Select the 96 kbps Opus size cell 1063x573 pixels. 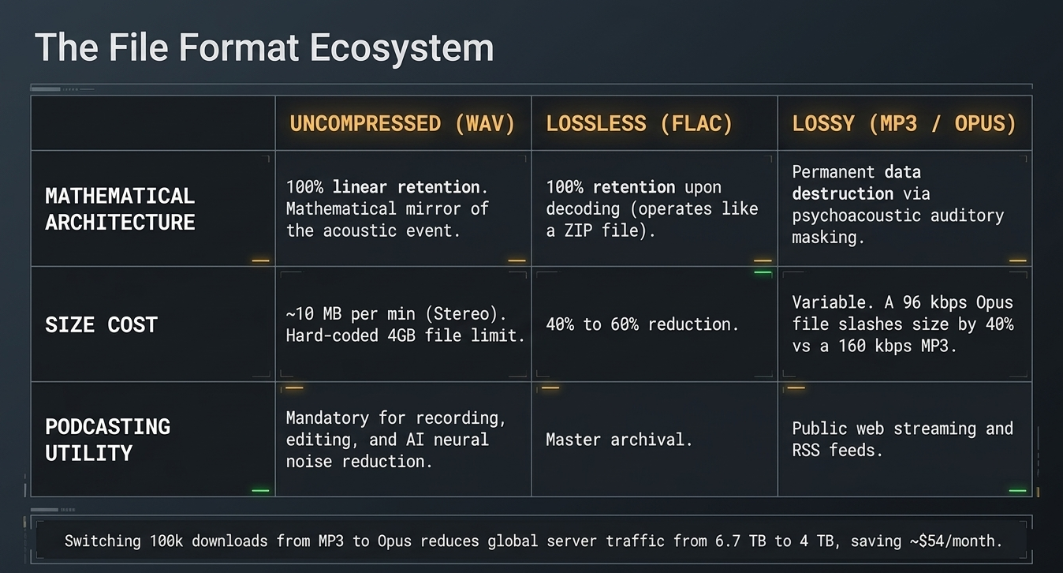902,323
